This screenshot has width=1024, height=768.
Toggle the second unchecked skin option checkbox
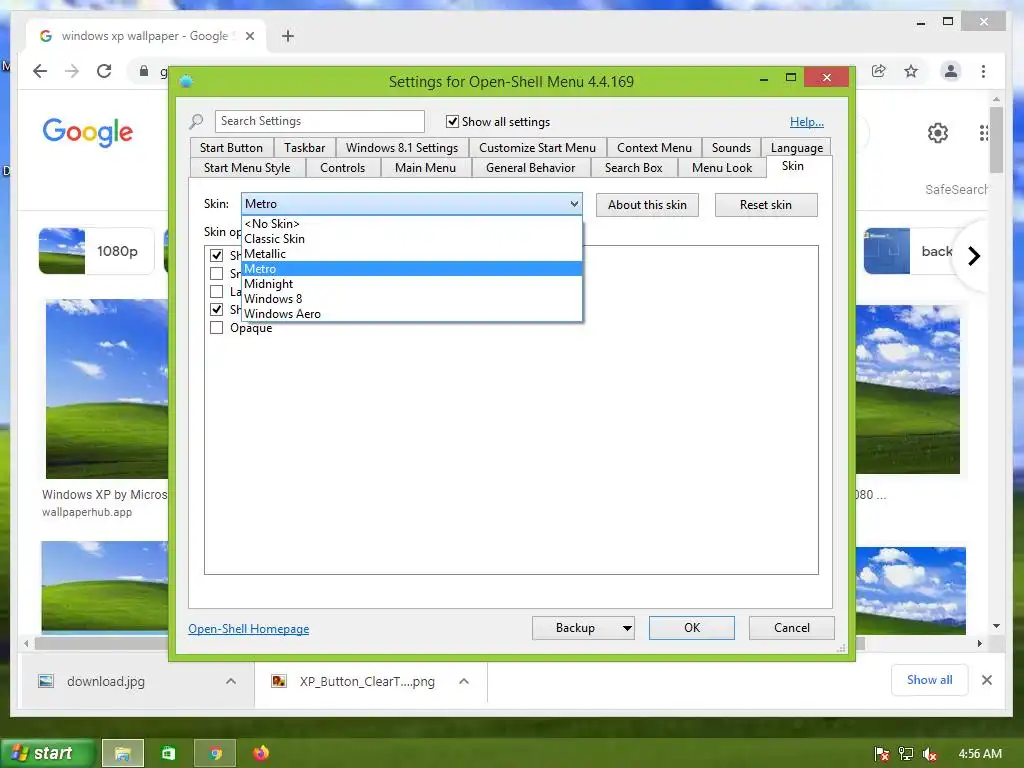[x=216, y=273]
